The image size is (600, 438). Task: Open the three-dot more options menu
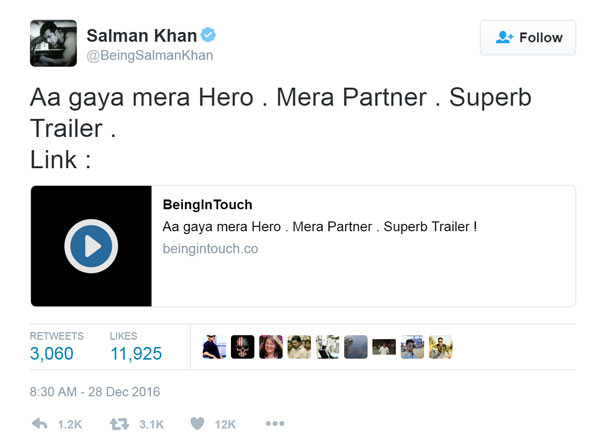coord(275,424)
